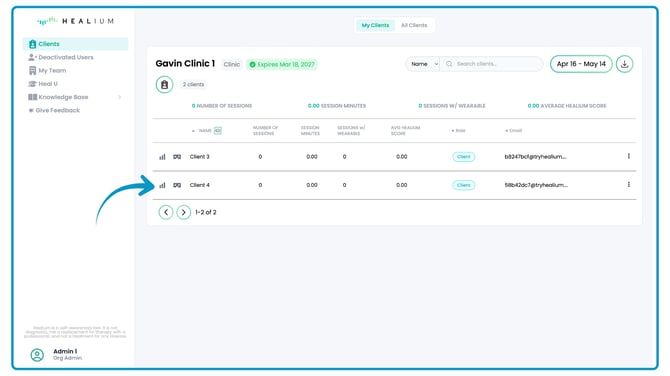Click the Clients clipboard sidebar icon
This screenshot has width=670, height=376.
point(32,44)
